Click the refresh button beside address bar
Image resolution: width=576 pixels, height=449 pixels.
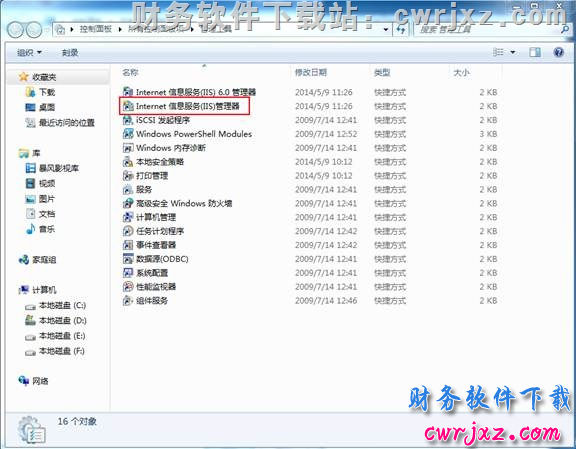[x=401, y=29]
